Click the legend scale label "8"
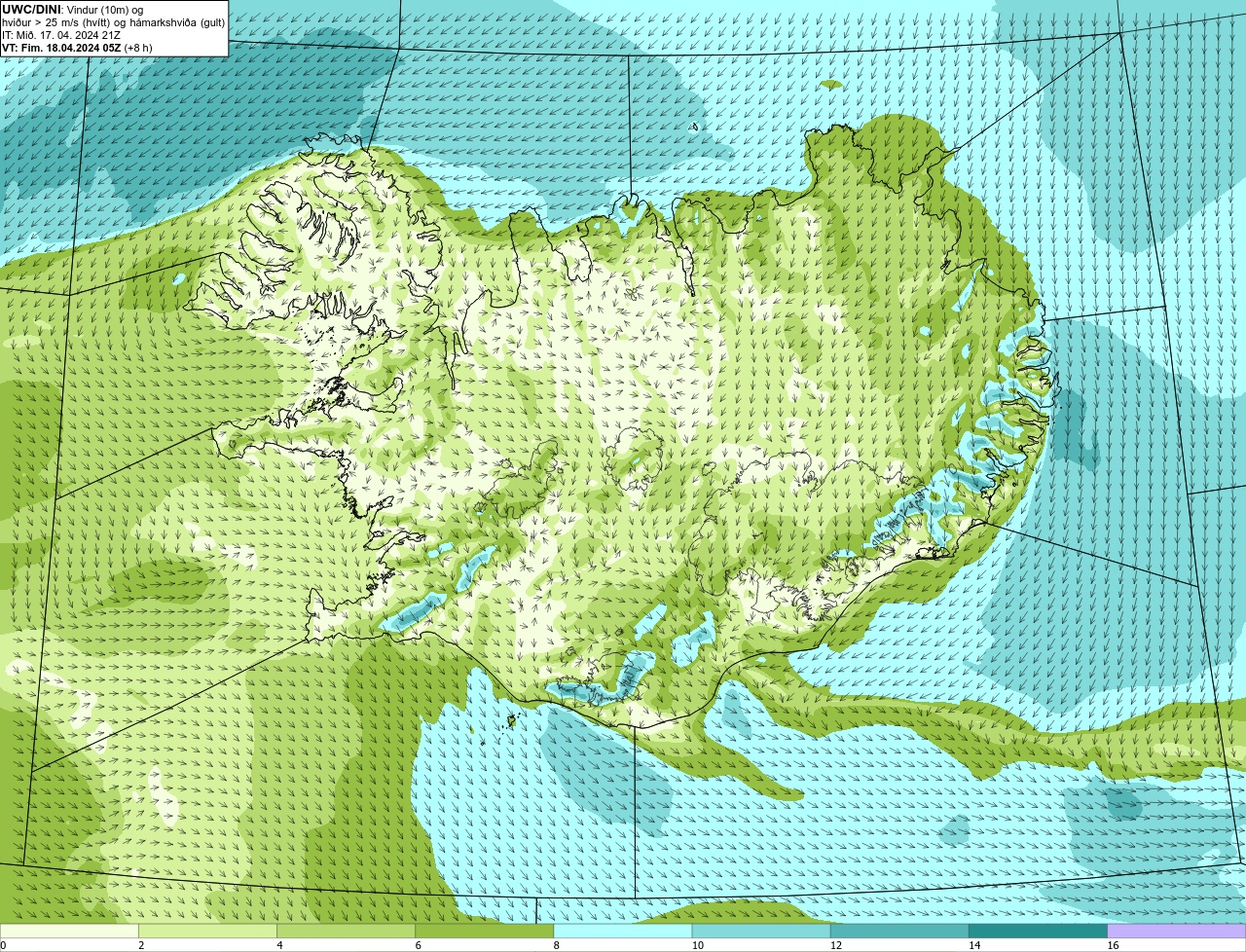 click(556, 945)
